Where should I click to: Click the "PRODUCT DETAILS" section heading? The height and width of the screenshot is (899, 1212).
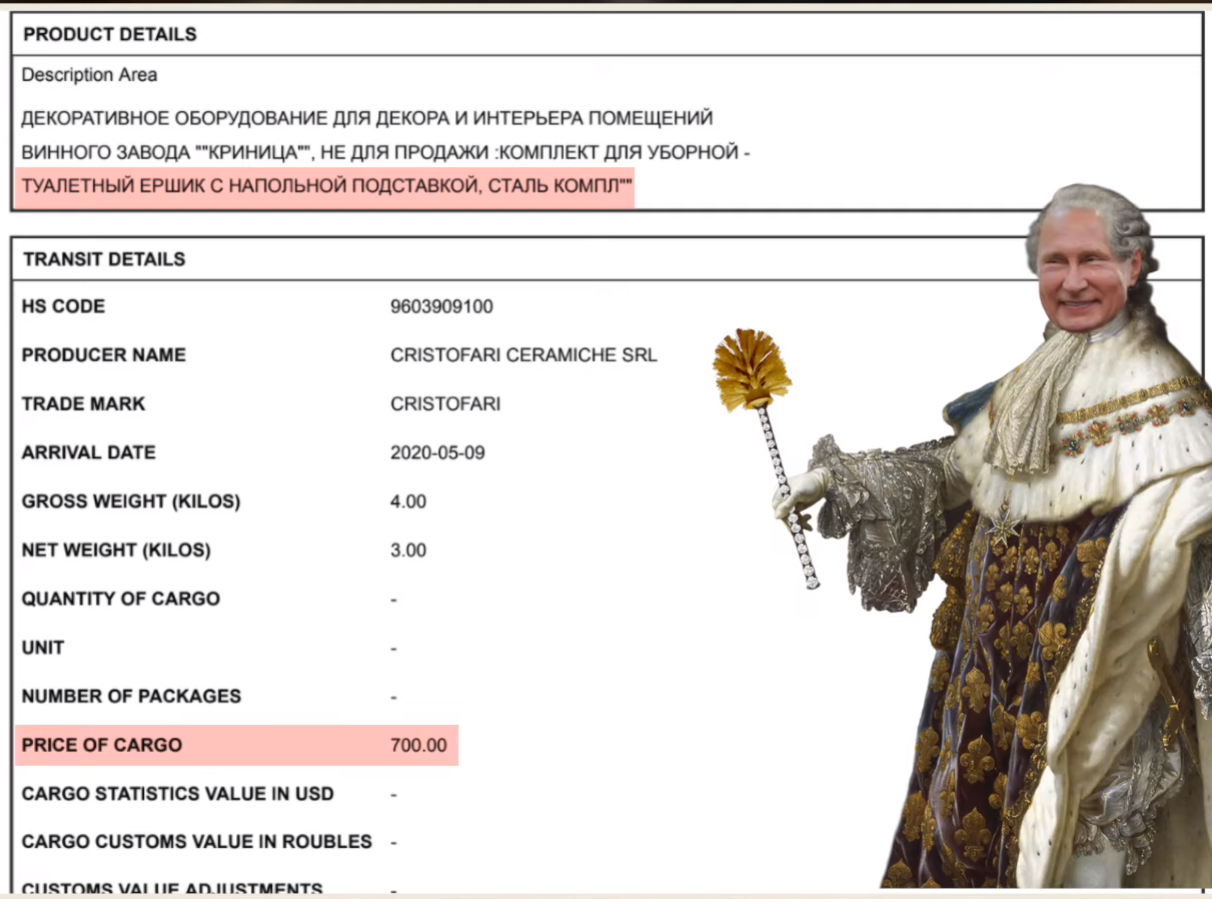tap(110, 34)
